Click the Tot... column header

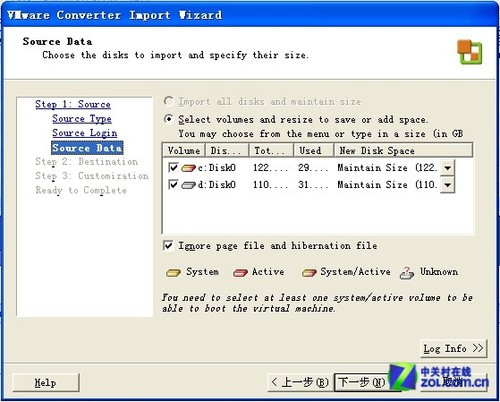tap(271, 151)
